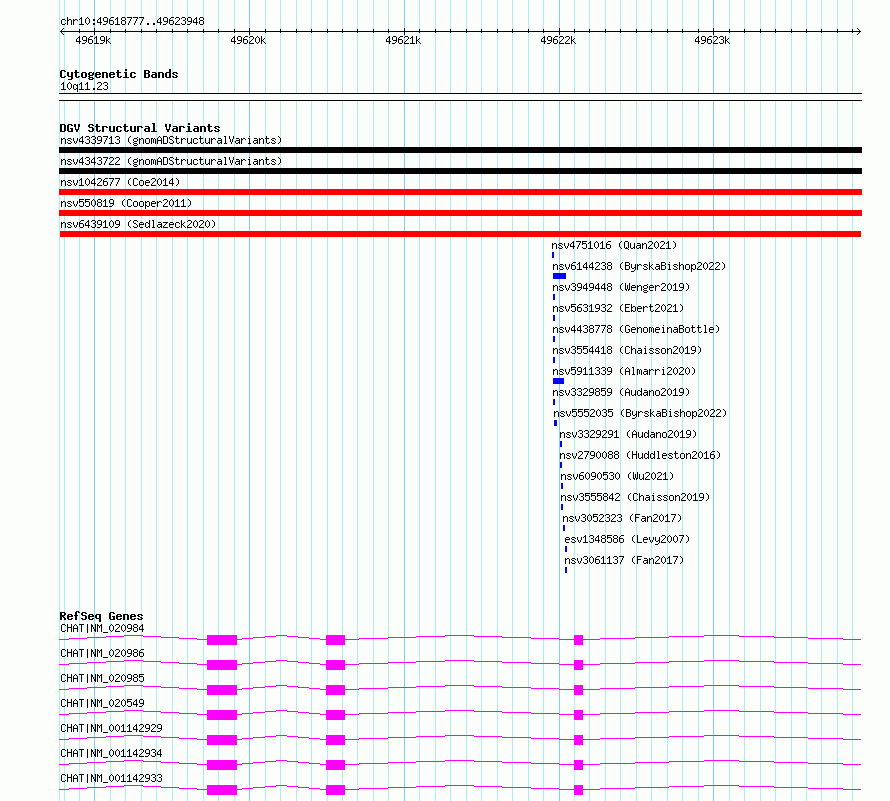Select the nsv6090530 (Wu2021) variant

pos(618,476)
